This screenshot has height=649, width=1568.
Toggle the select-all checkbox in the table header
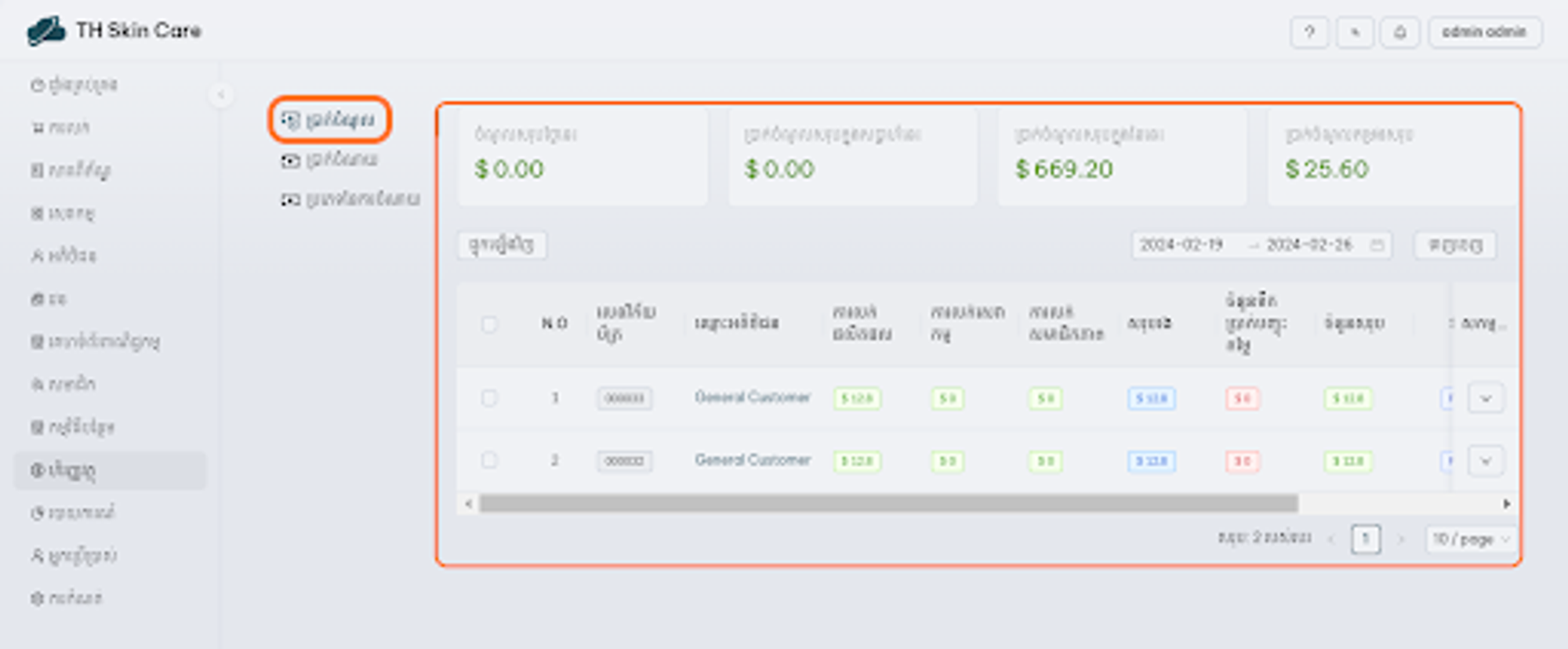click(489, 324)
